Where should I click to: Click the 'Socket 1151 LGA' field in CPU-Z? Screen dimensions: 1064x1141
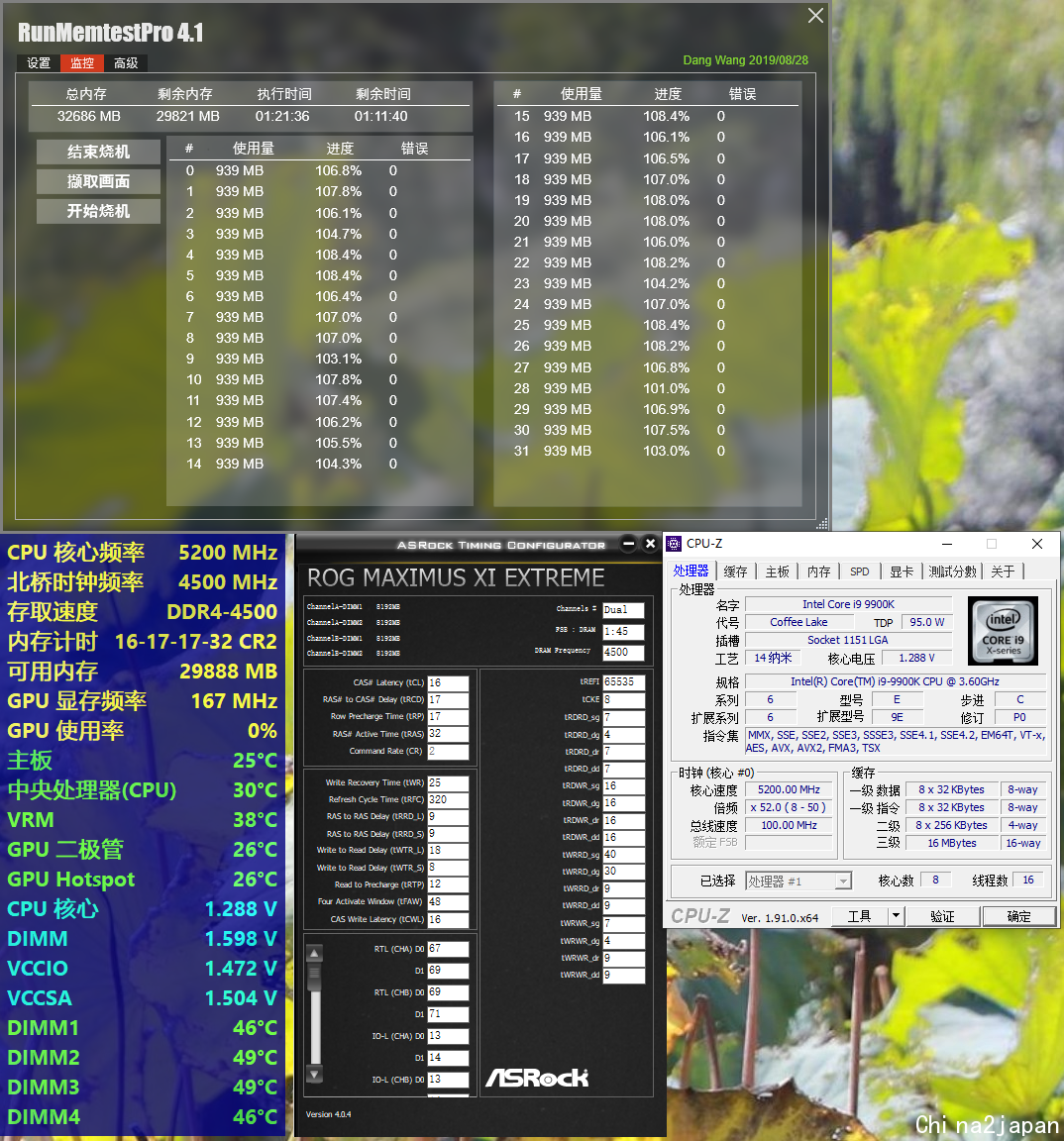[x=849, y=640]
